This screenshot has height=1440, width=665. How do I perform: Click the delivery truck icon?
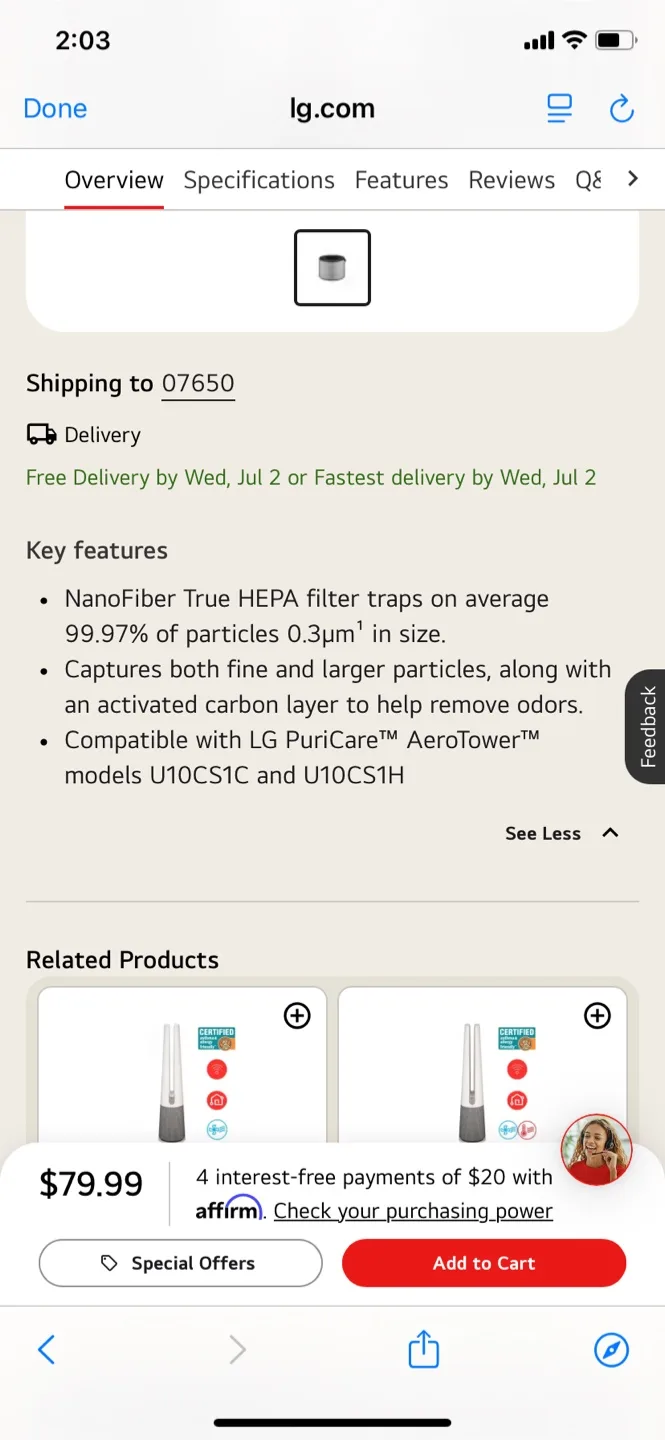click(x=40, y=434)
